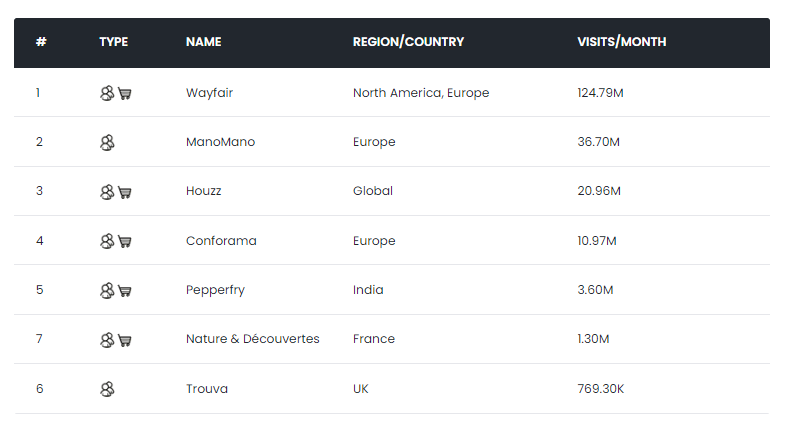The height and width of the screenshot is (424, 786).
Task: Click the shopping cart icon in Houzz row
Action: tap(125, 191)
